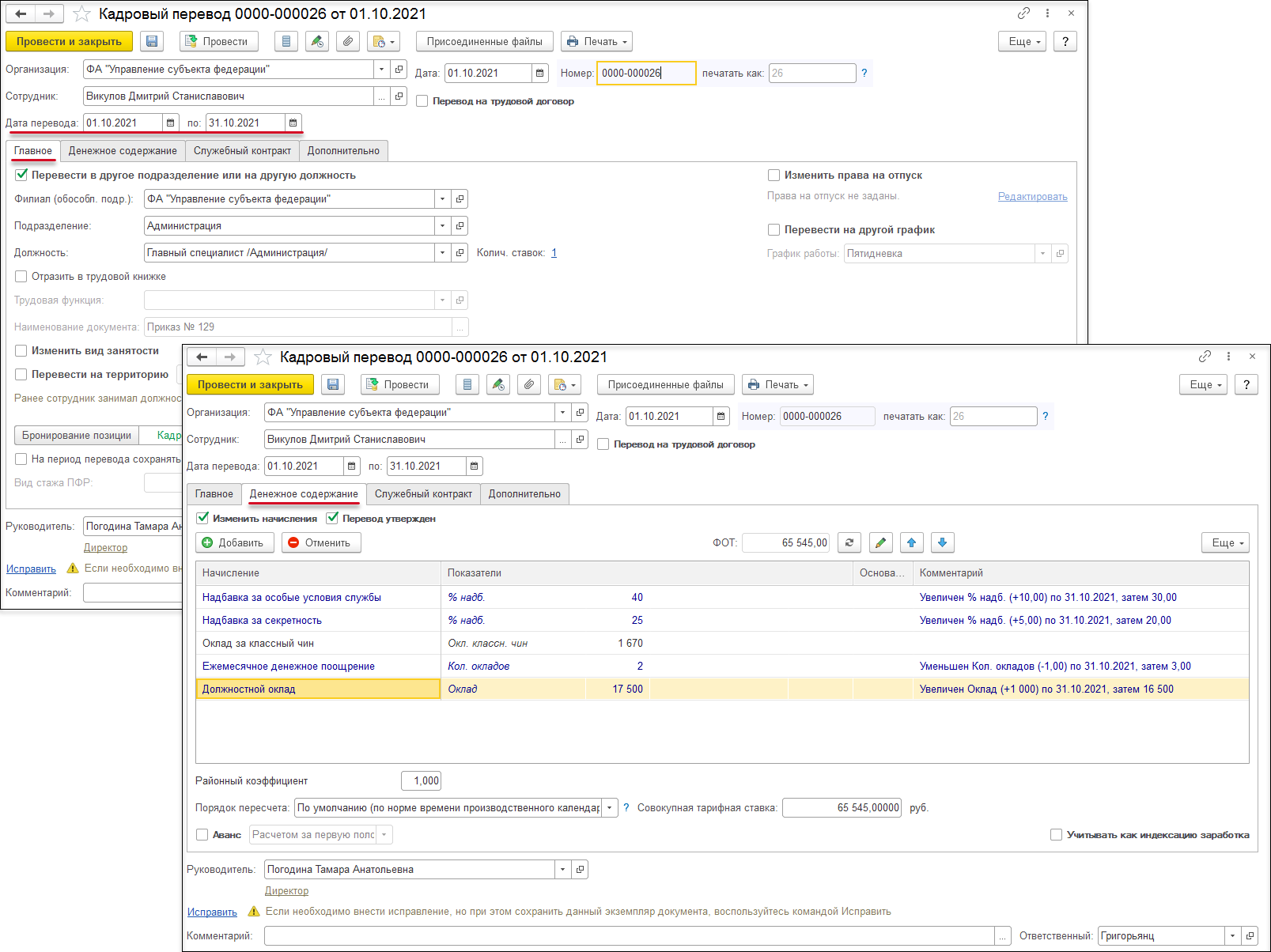
Task: Expand Организация dropdown in front window
Action: [562, 412]
